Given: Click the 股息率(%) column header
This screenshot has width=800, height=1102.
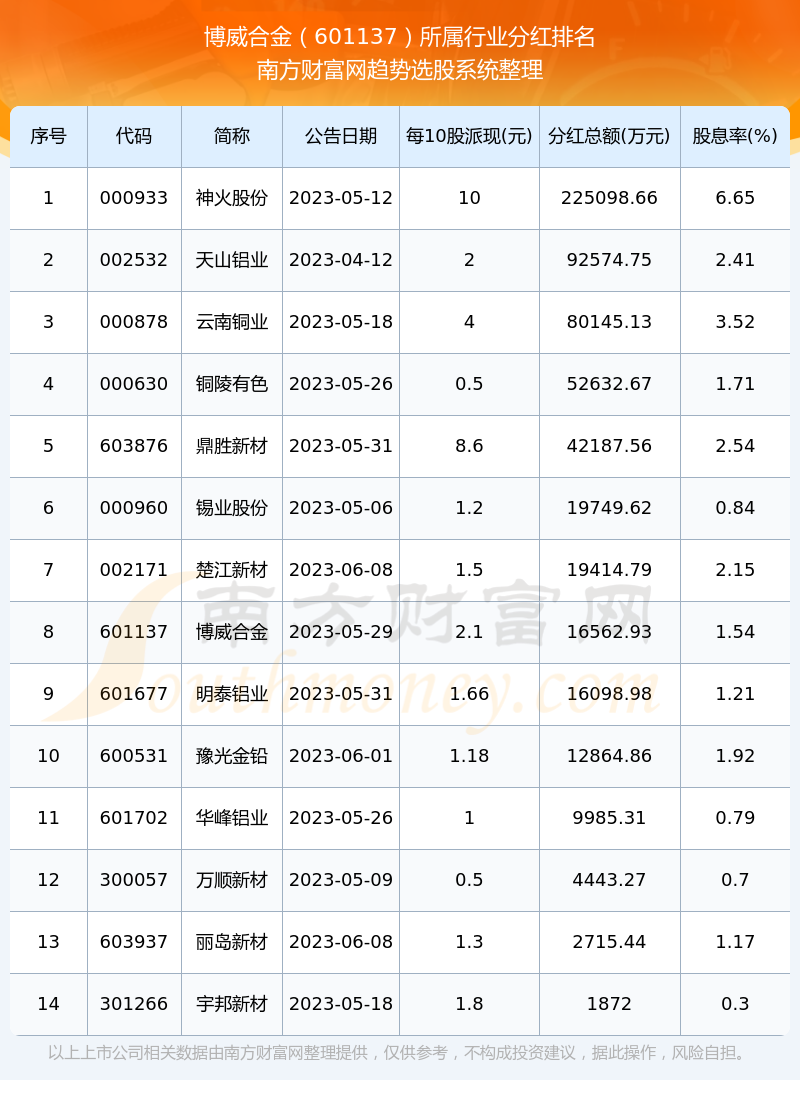Looking at the screenshot, I should (x=735, y=136).
